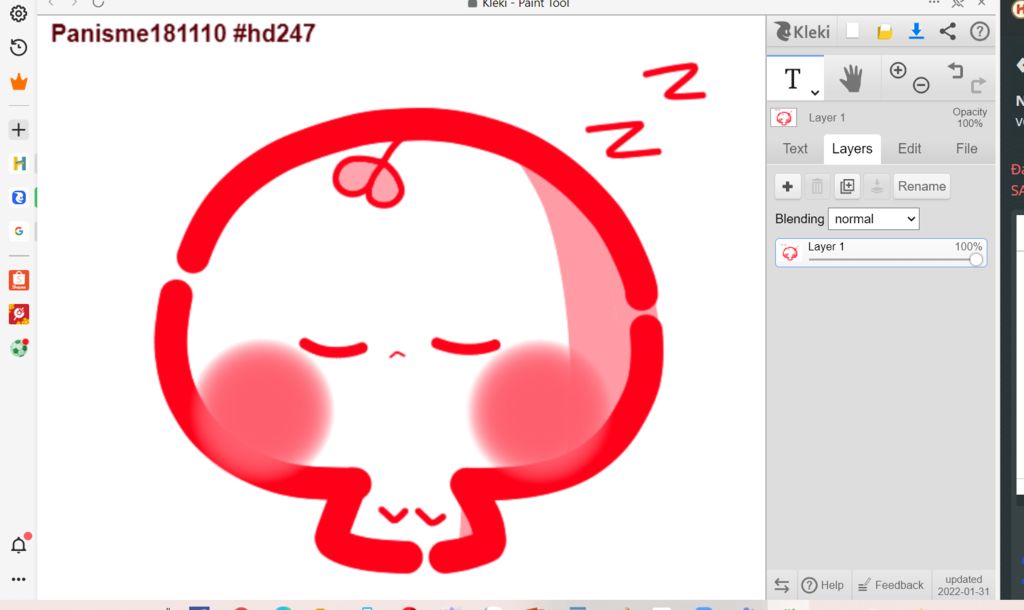Create a new blank image
The width and height of the screenshot is (1024, 610).
click(852, 31)
